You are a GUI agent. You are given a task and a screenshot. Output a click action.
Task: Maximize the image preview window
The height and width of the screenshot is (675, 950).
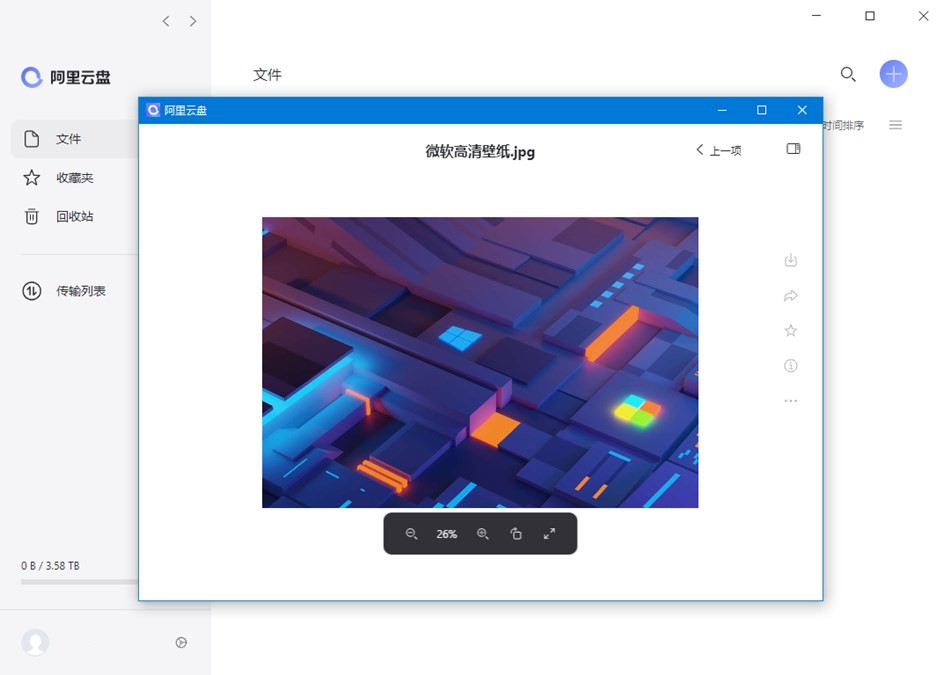pos(762,110)
